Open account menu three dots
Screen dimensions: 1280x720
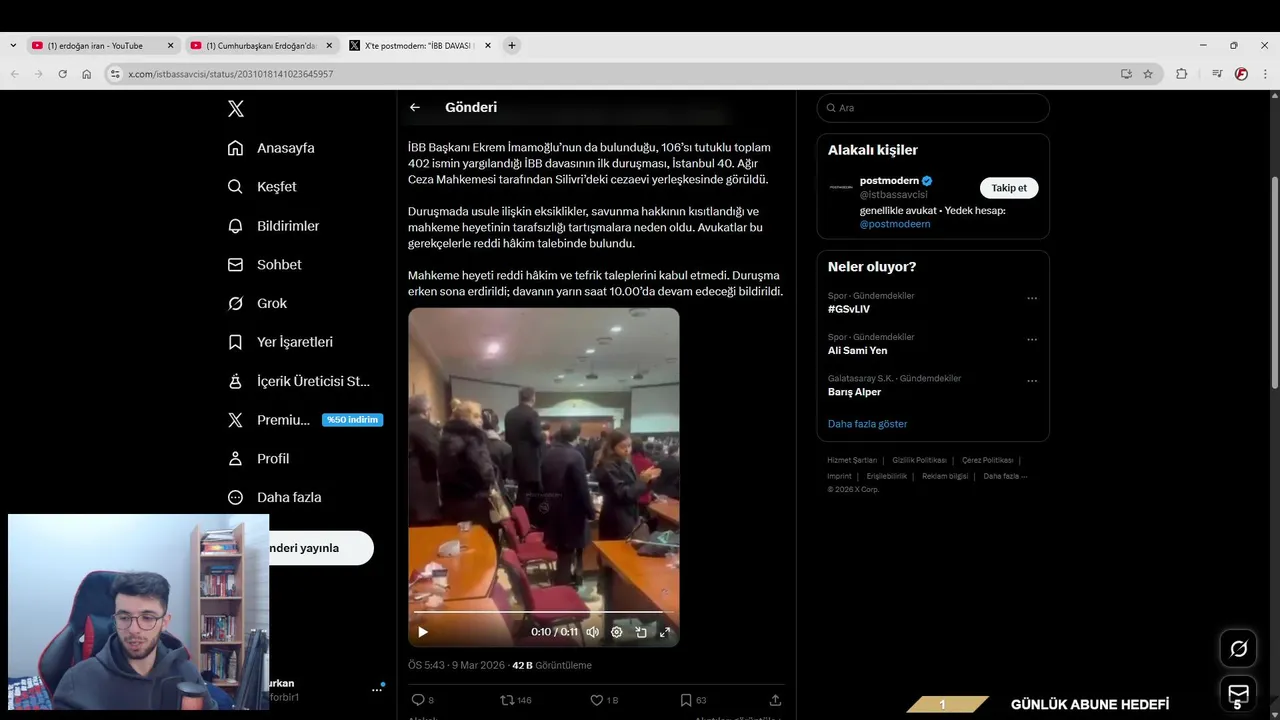[x=378, y=688]
